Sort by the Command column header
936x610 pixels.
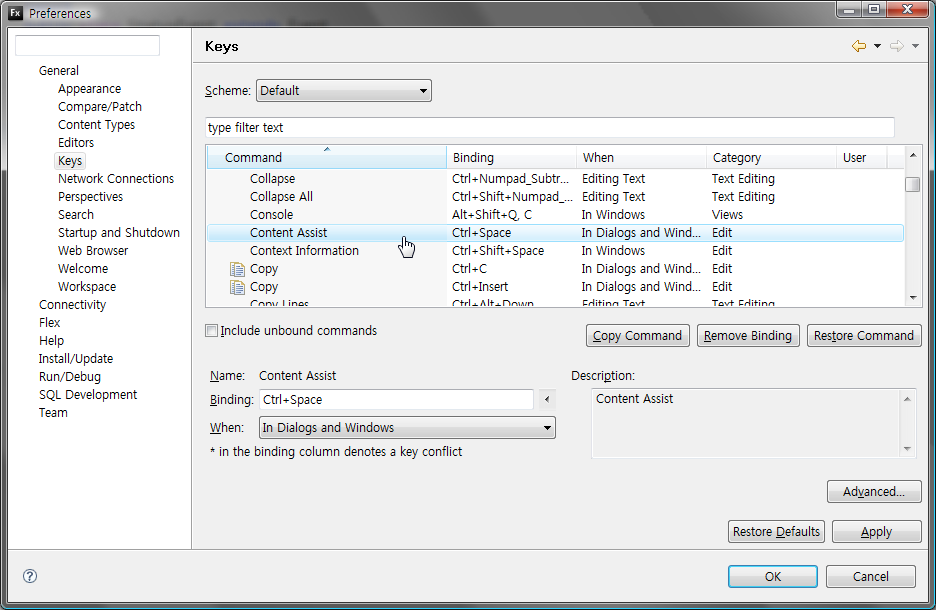[327, 158]
